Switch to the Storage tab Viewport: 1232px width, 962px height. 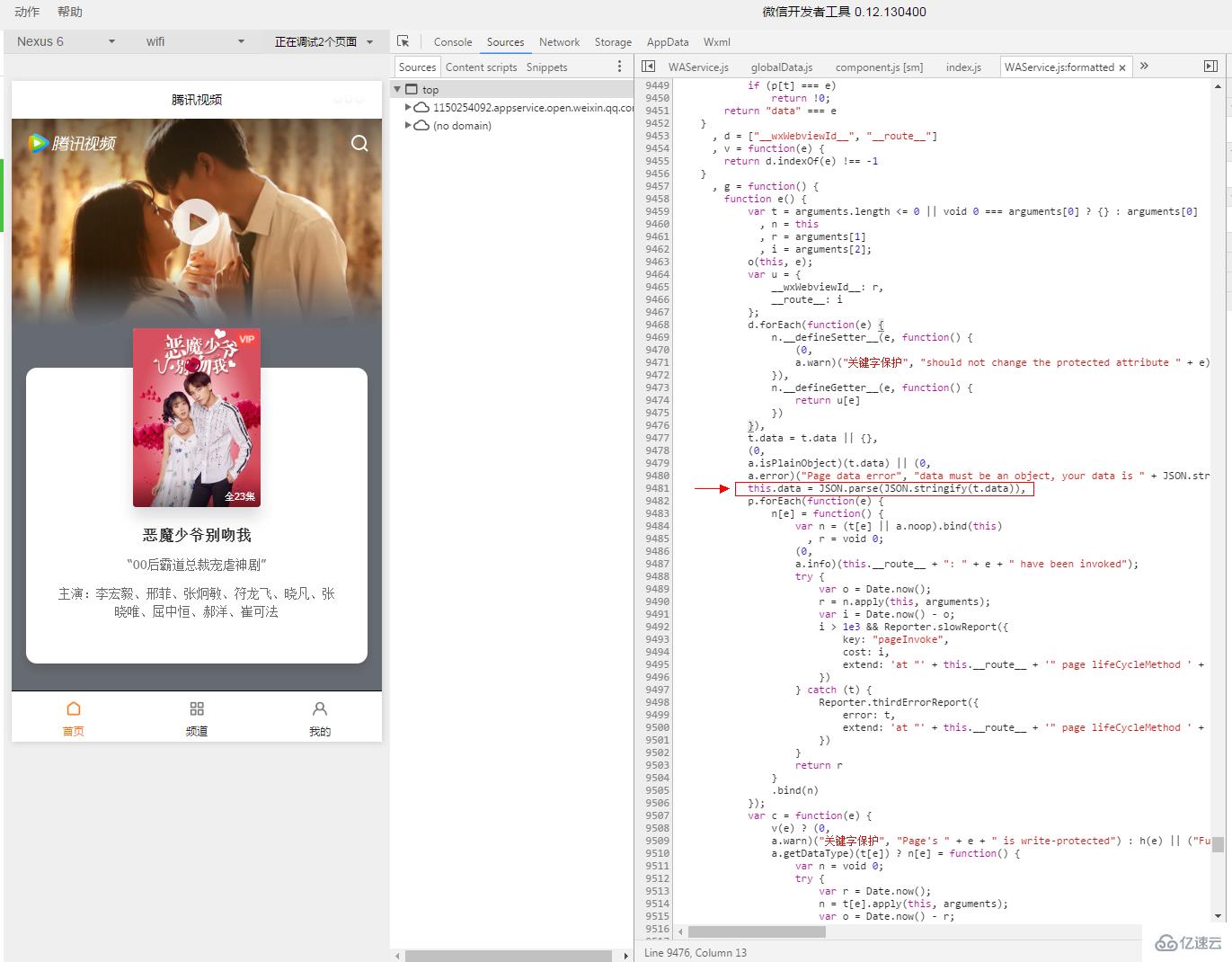(613, 42)
